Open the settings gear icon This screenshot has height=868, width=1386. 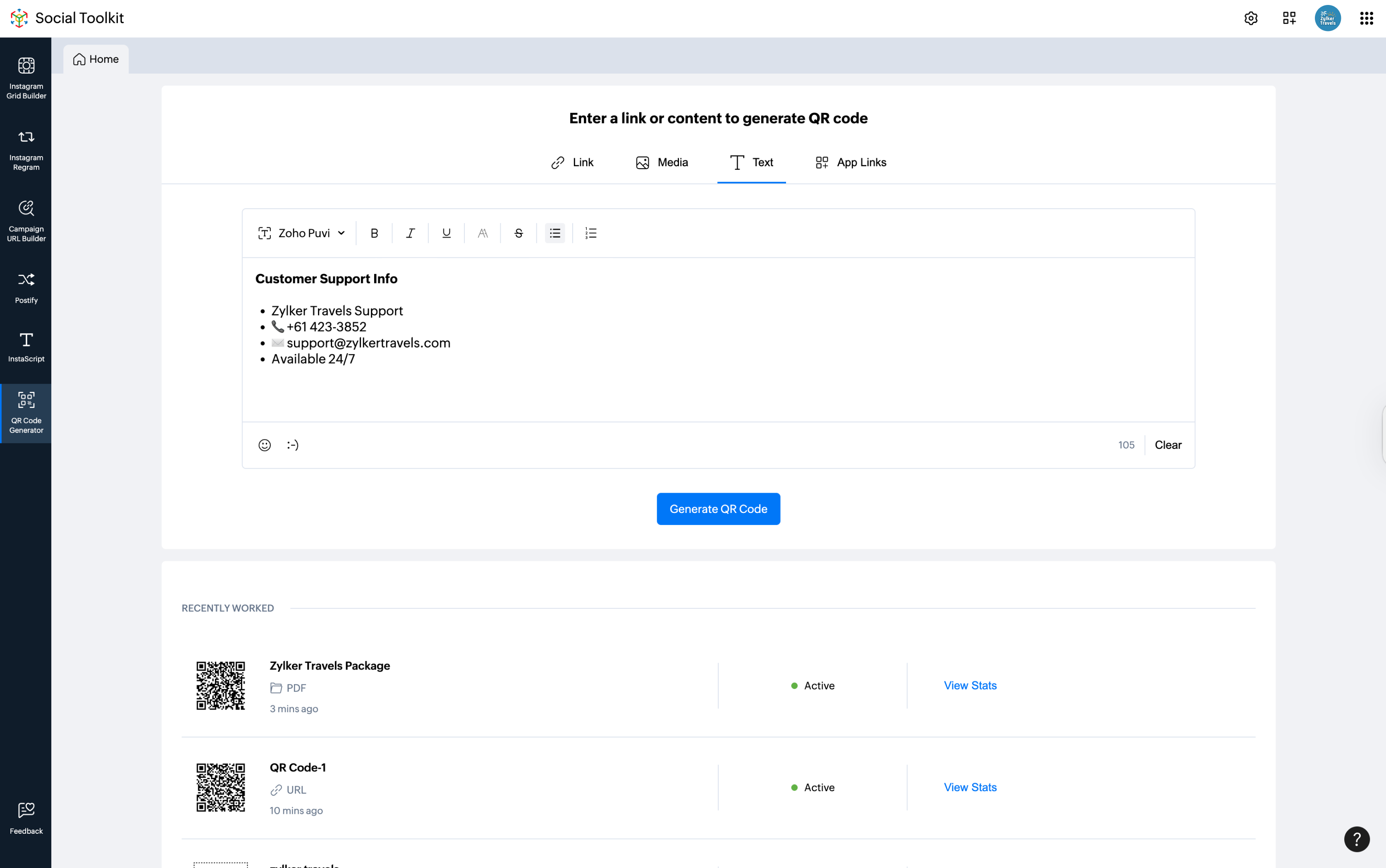1250,18
